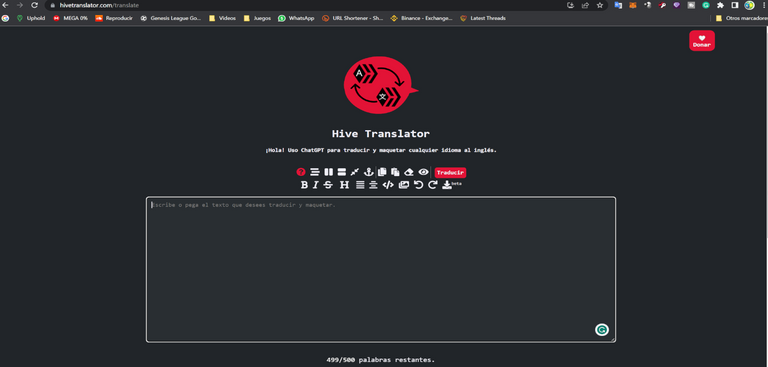
Task: Center the text with the center align icon
Action: (x=373, y=185)
